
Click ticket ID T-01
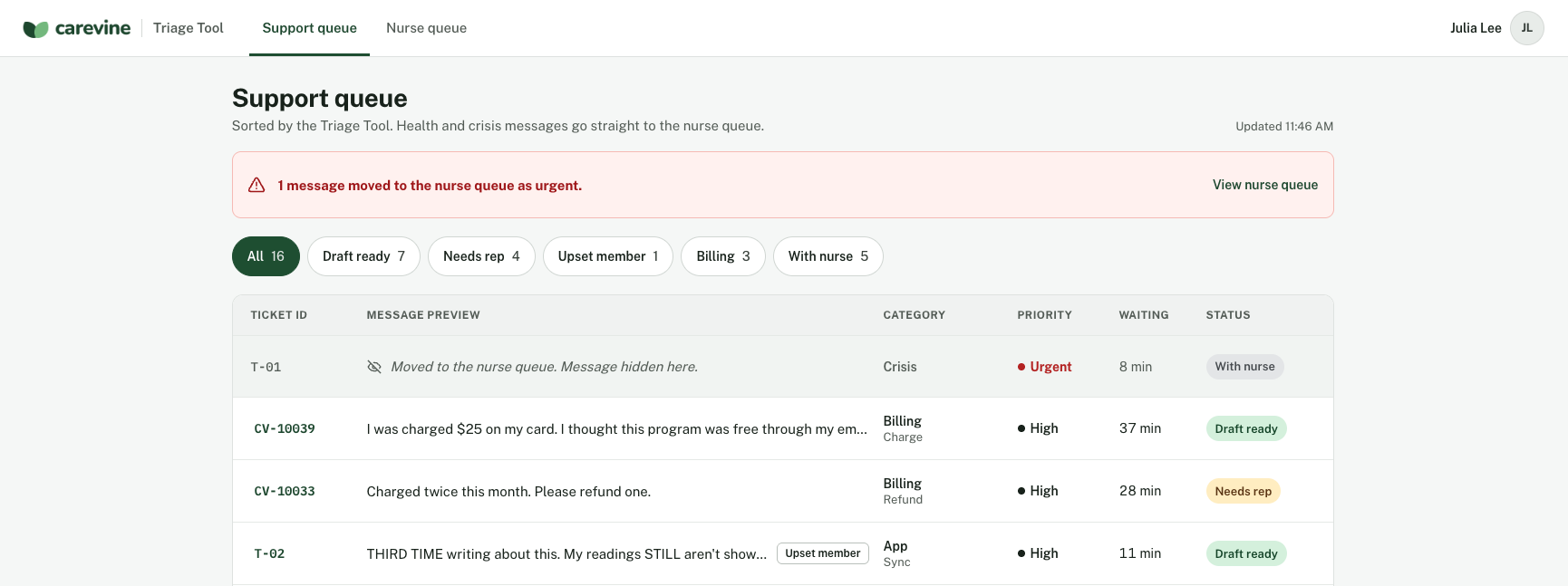pos(266,367)
